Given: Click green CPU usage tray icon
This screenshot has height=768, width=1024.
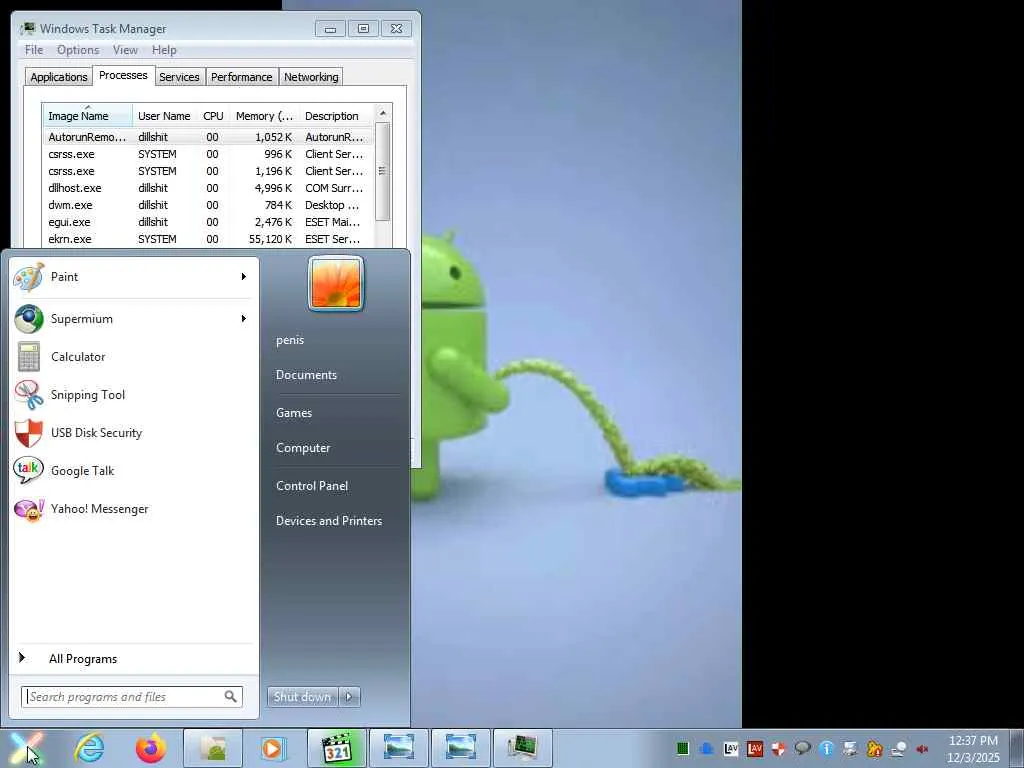Looking at the screenshot, I should coord(683,748).
